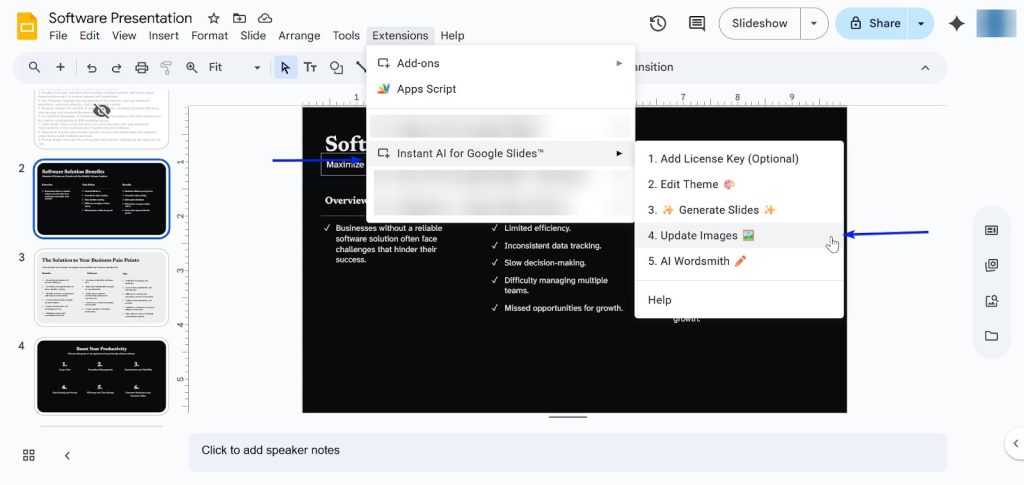Screen dimensions: 1024x485
Task: Select slide 3 thumbnail
Action: pos(101,287)
